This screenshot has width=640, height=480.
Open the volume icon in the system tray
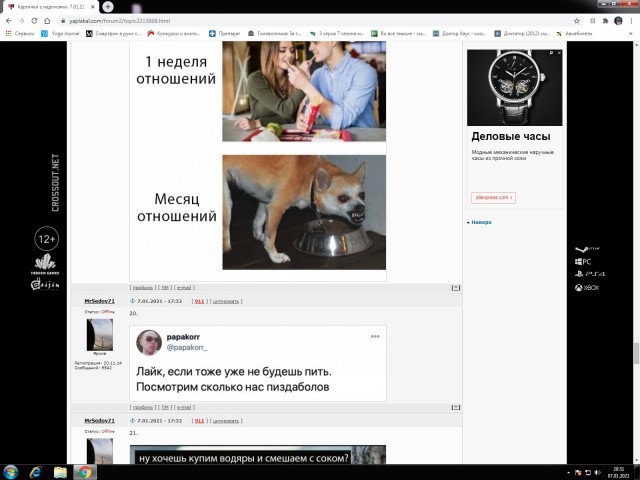598,473
